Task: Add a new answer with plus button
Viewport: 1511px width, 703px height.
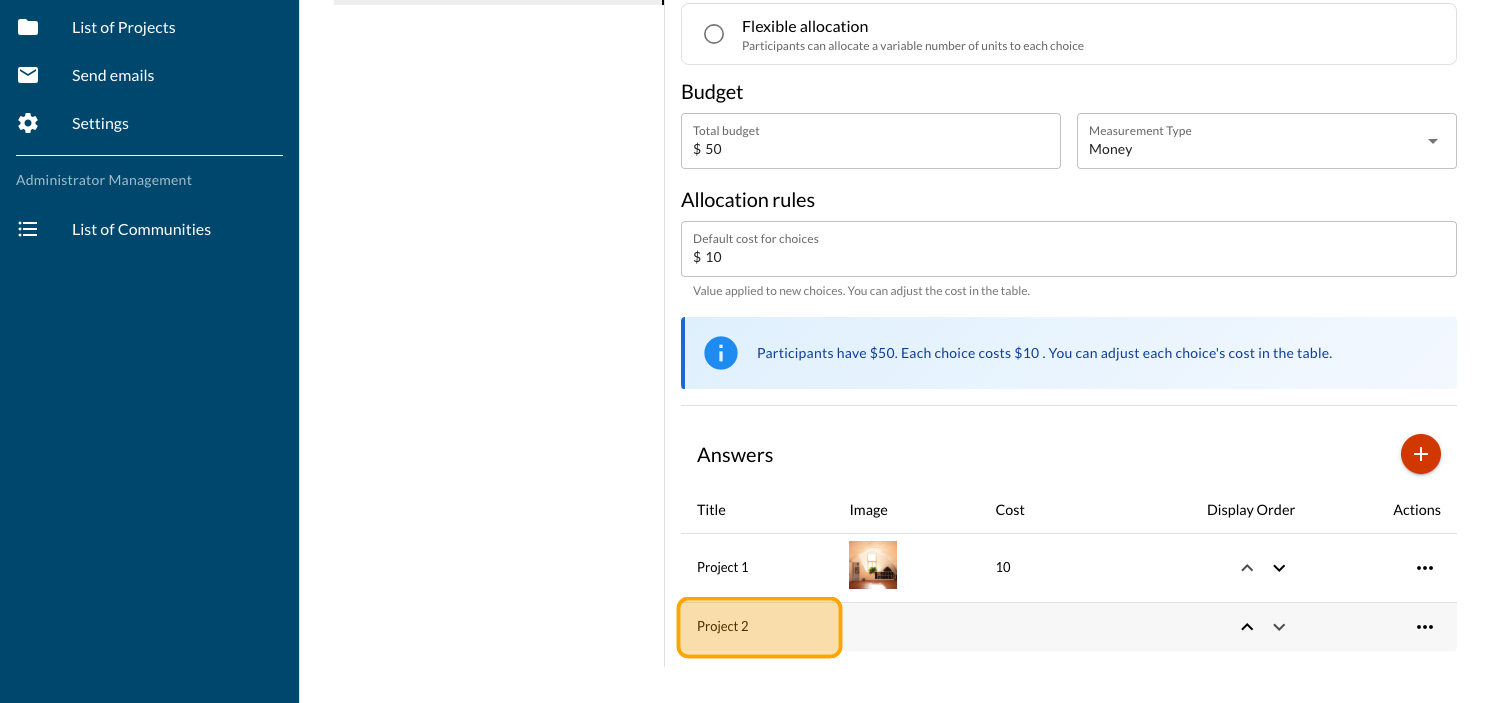Action: (x=1420, y=454)
